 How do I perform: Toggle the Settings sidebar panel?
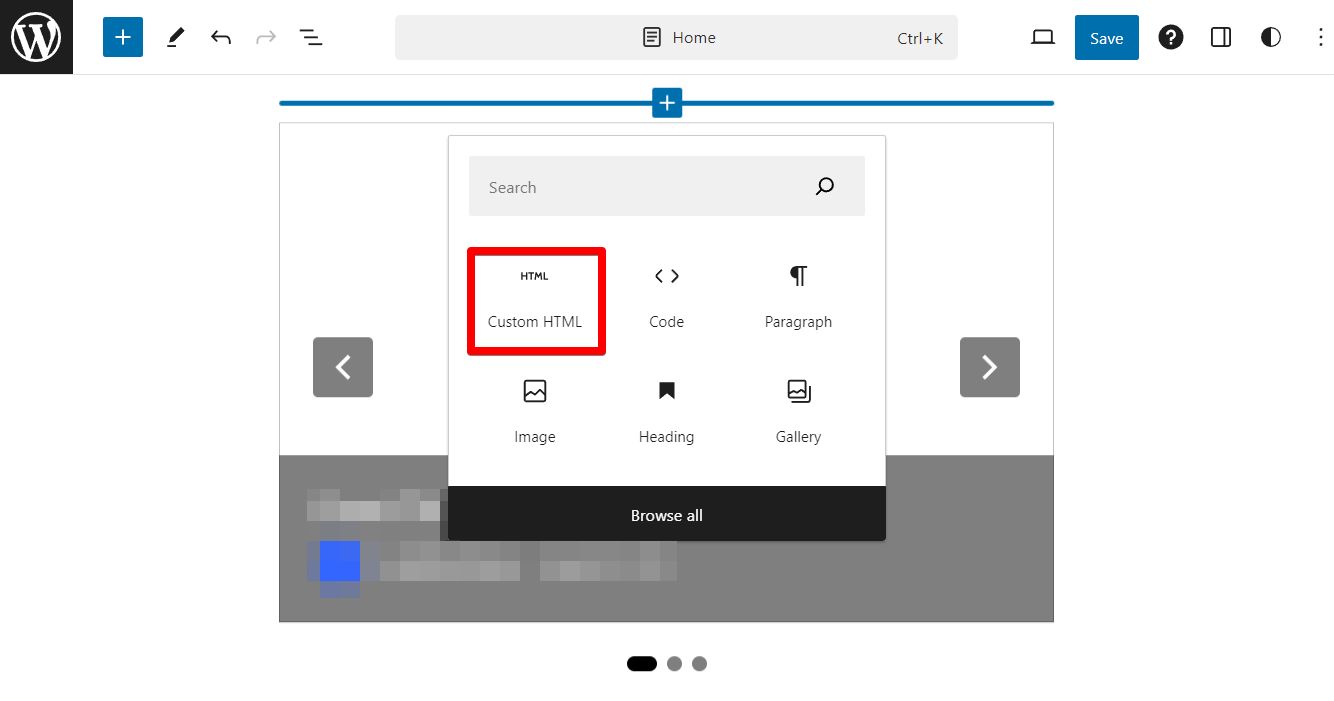coord(1220,37)
